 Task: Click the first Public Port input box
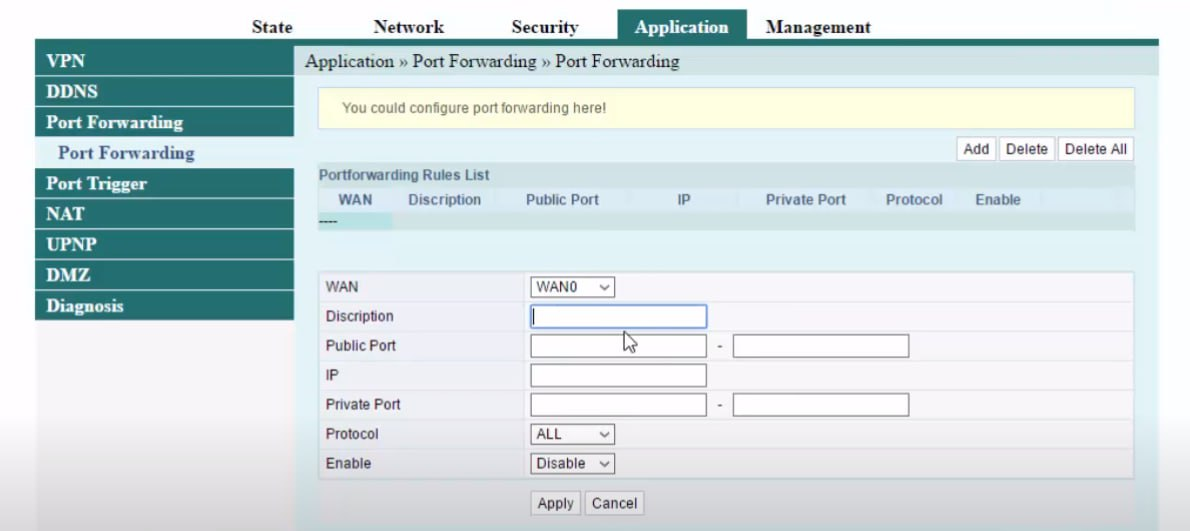point(618,346)
